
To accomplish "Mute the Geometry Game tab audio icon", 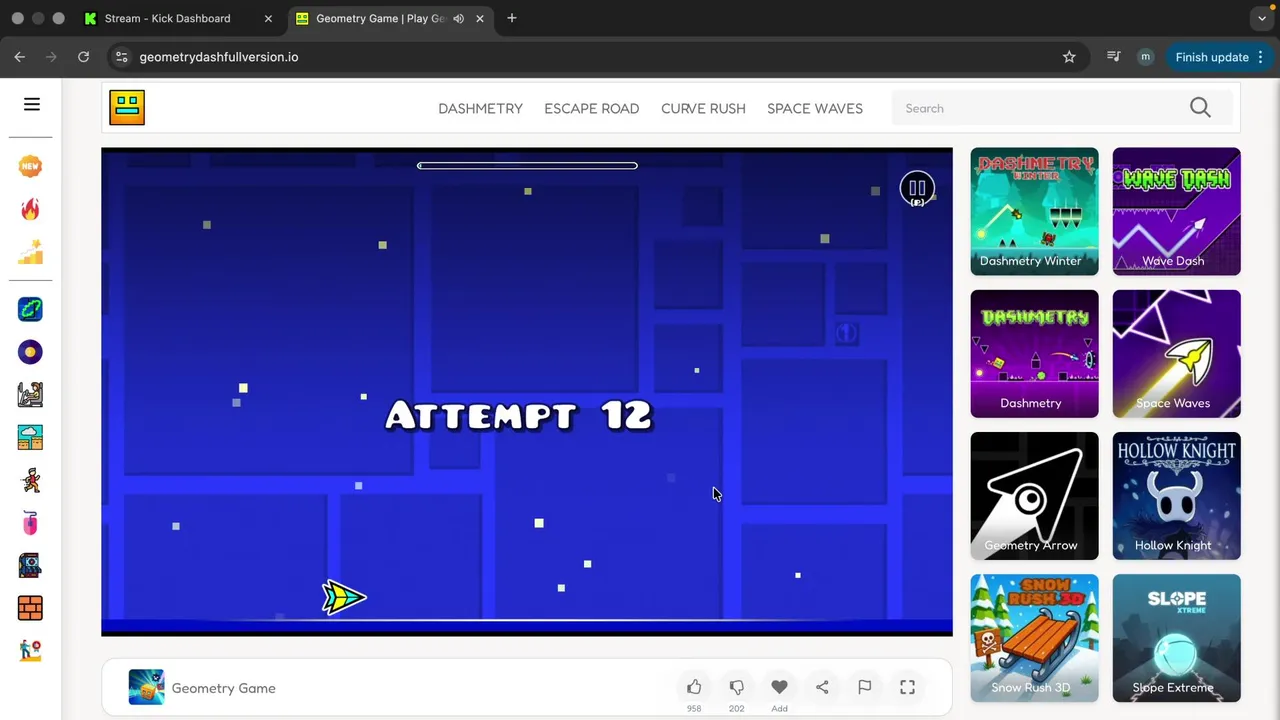I will click(458, 18).
